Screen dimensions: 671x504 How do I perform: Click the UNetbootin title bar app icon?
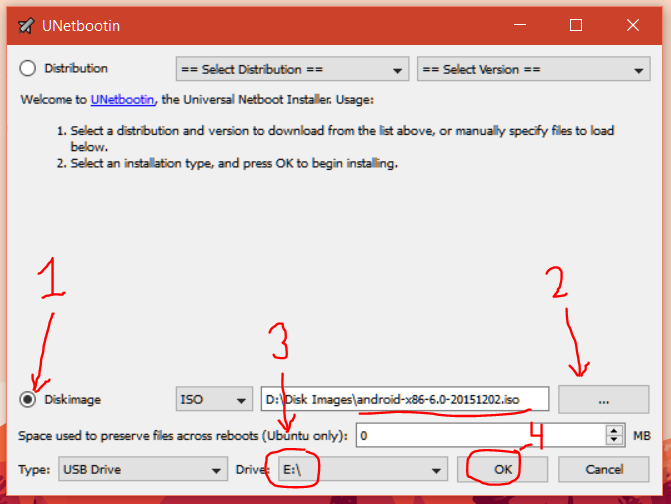[26, 26]
